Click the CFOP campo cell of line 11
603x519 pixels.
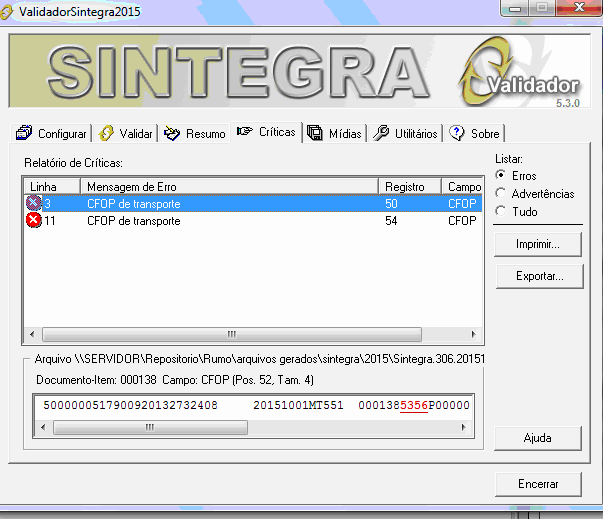462,221
